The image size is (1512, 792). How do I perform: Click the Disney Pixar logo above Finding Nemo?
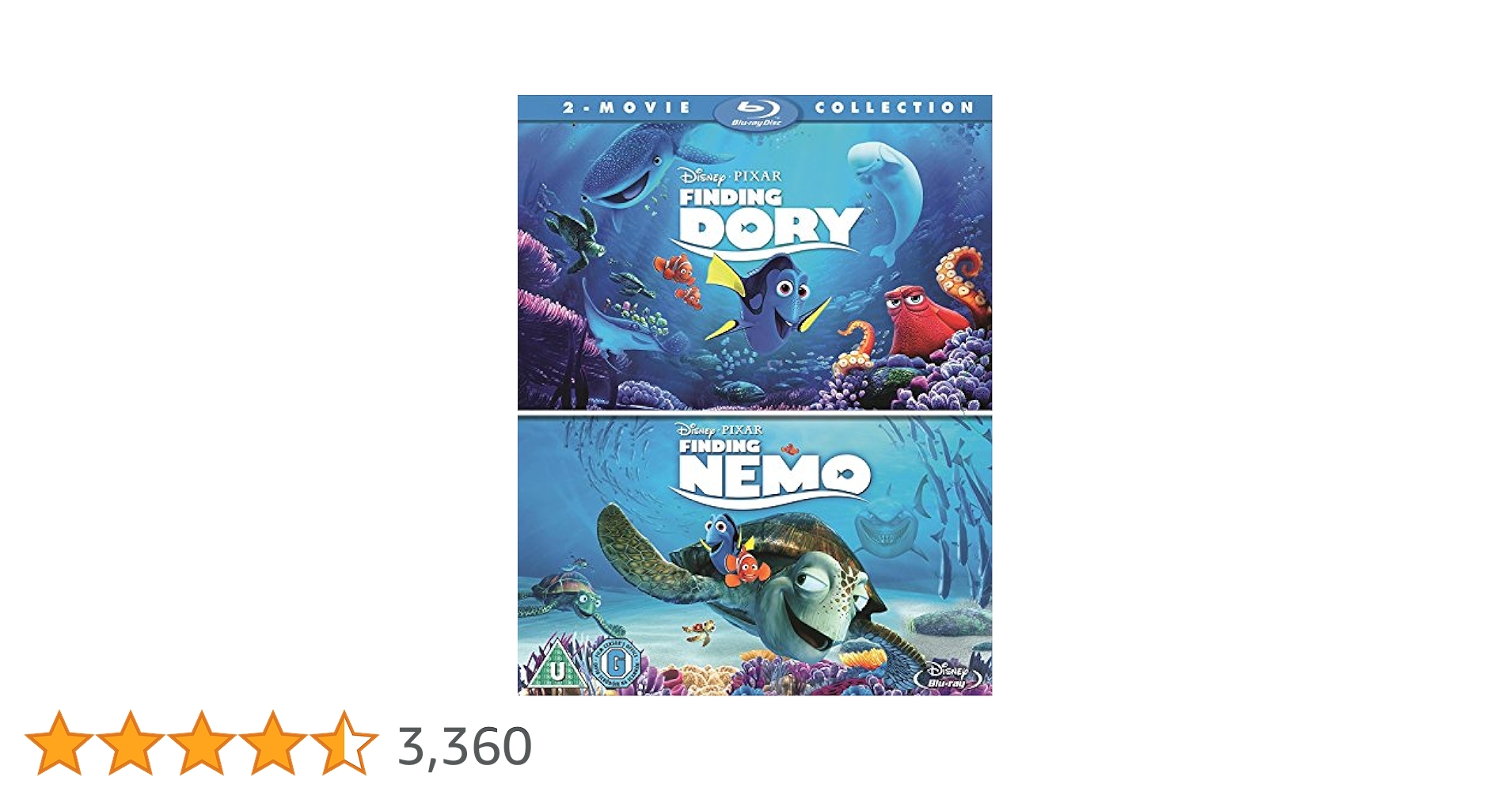pyautogui.click(x=719, y=429)
